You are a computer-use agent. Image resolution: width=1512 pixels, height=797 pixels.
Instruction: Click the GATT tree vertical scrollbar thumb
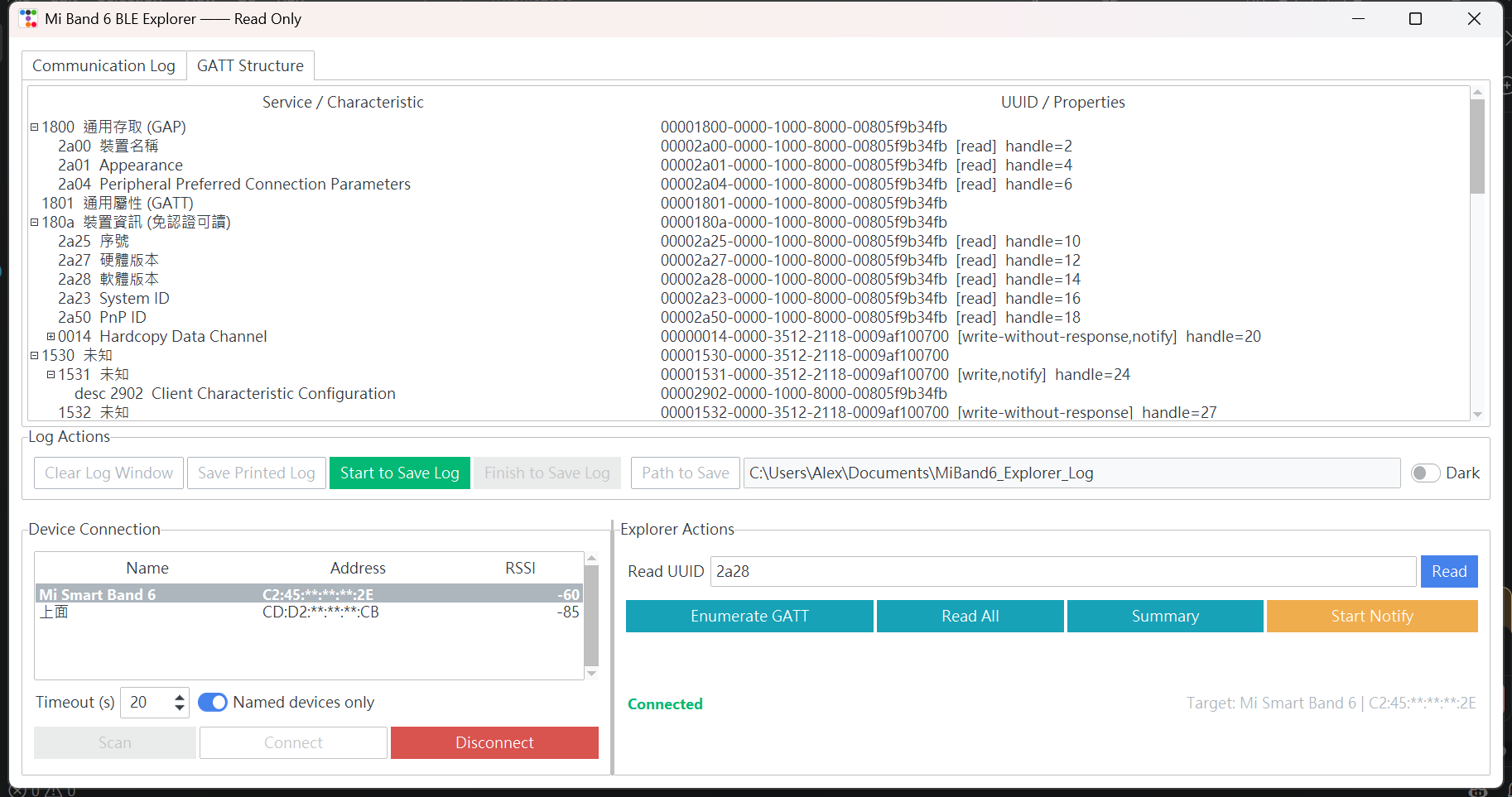[1477, 146]
